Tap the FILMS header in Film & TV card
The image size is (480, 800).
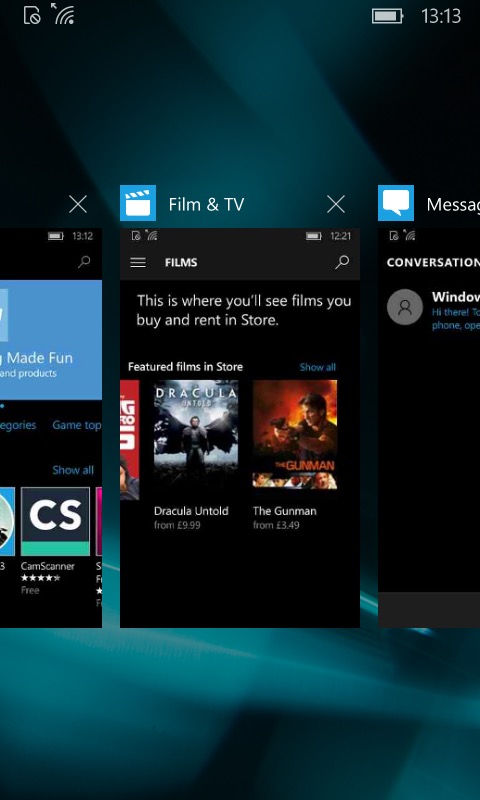[181, 263]
